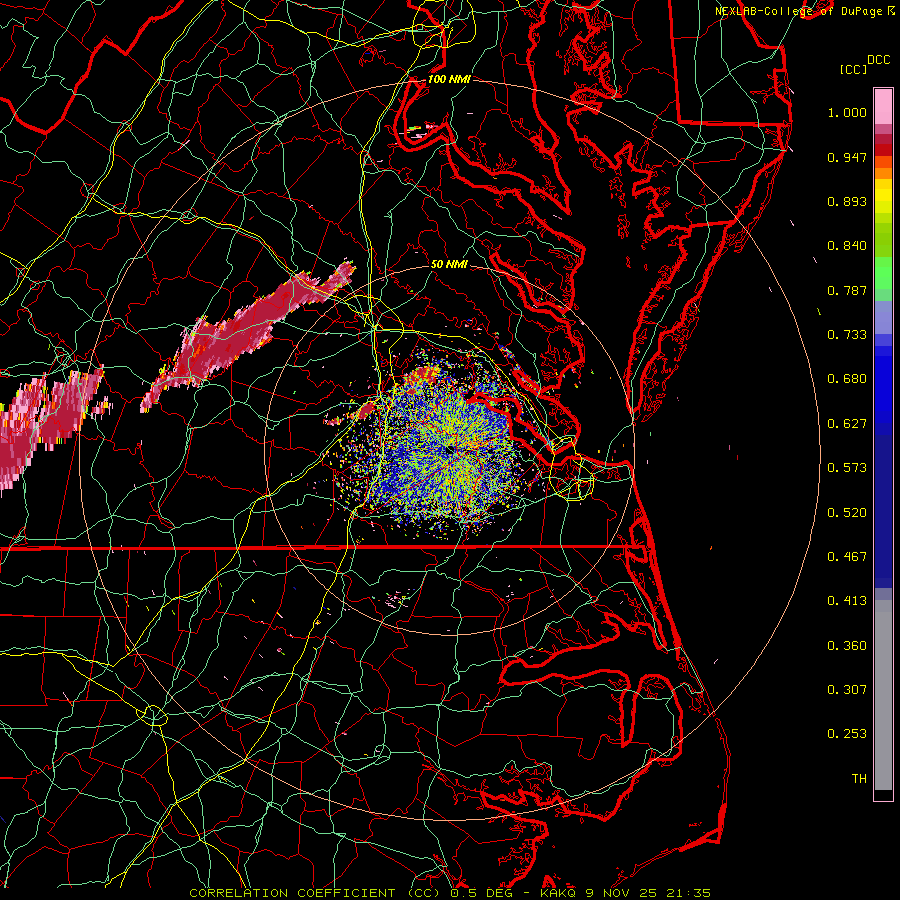Click the 0.893 color scale value
This screenshot has height=900, width=900.
coord(847,201)
